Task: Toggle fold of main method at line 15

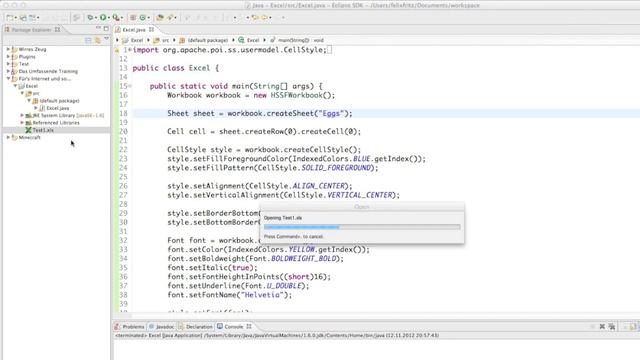Action: (130, 86)
